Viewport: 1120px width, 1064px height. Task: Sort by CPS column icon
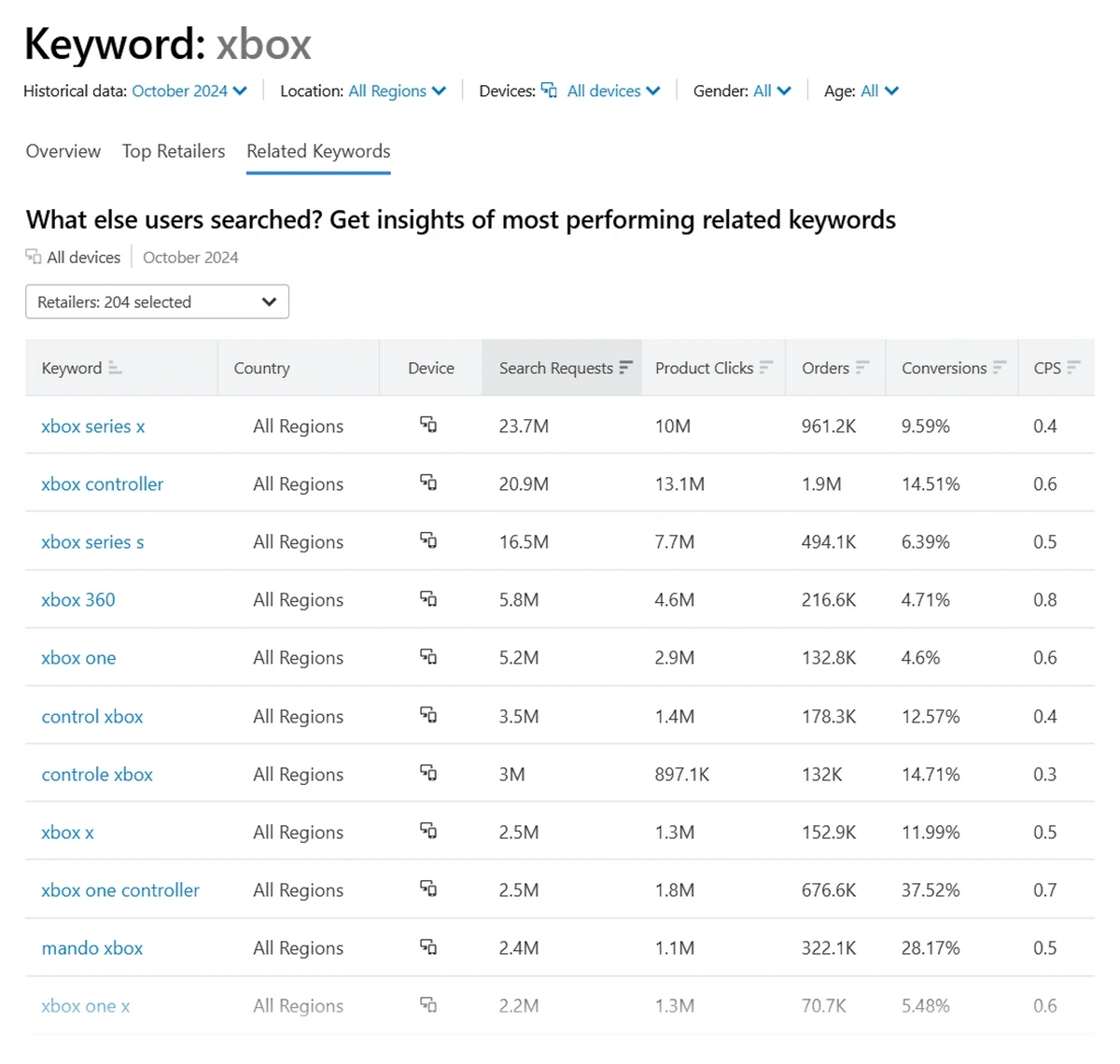[x=1073, y=368]
